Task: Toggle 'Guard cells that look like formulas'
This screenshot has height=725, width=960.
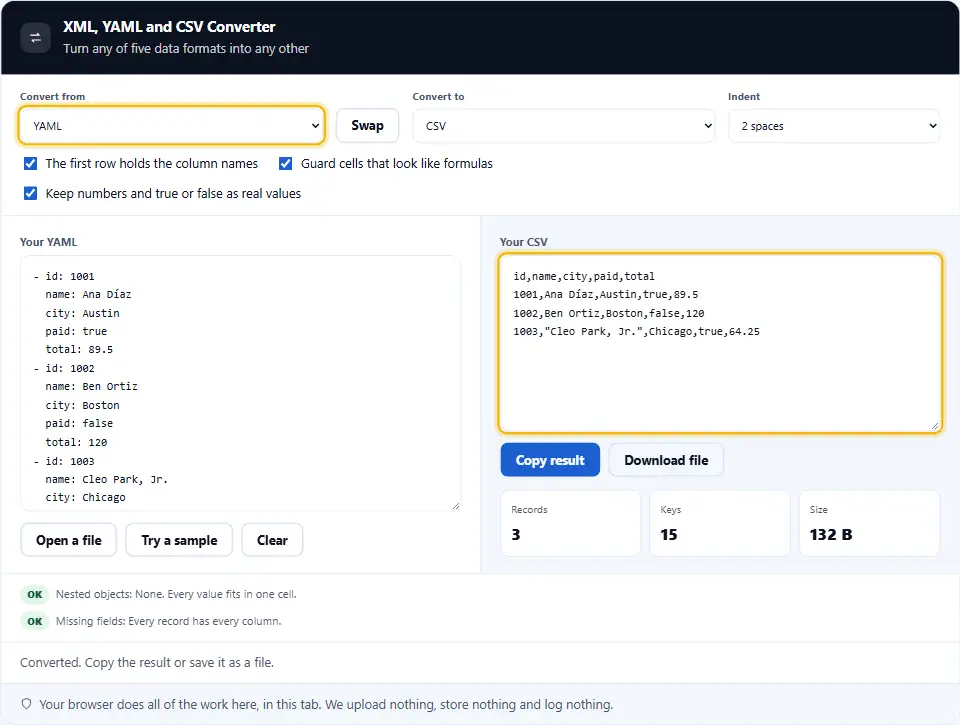Action: (x=285, y=163)
